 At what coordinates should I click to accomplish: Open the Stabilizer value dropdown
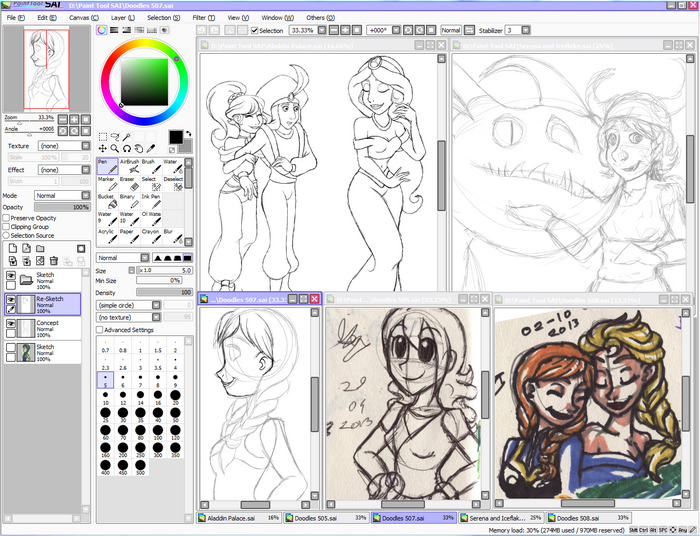point(526,30)
